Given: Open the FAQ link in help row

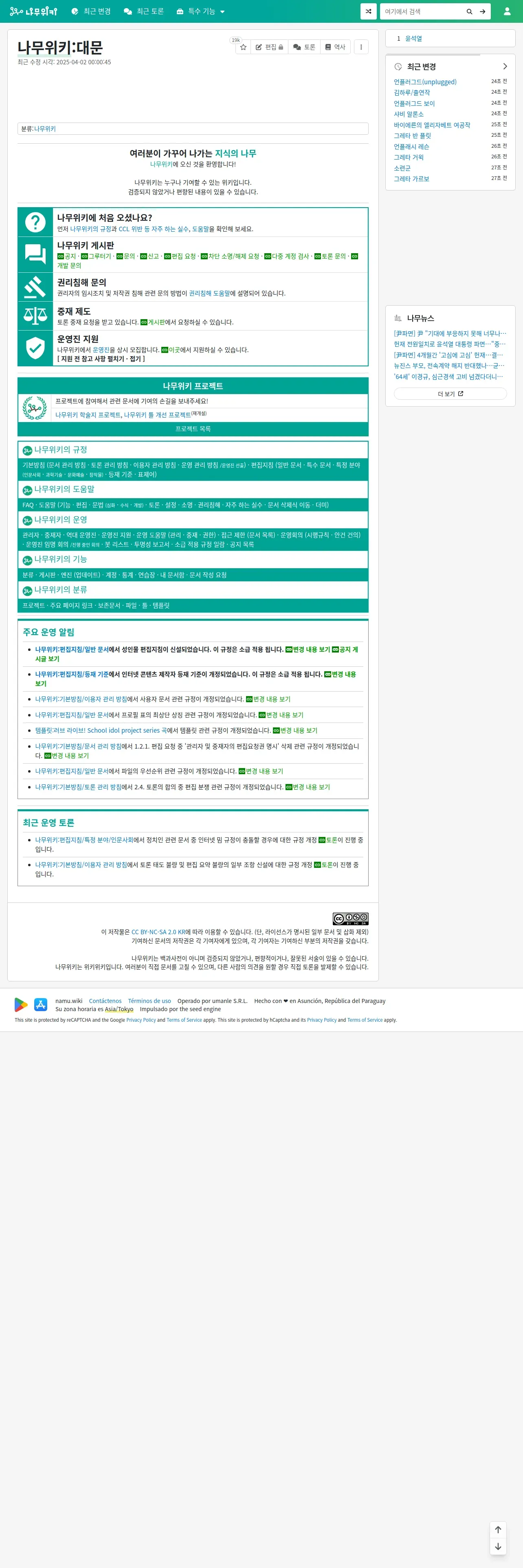Looking at the screenshot, I should 28,505.
